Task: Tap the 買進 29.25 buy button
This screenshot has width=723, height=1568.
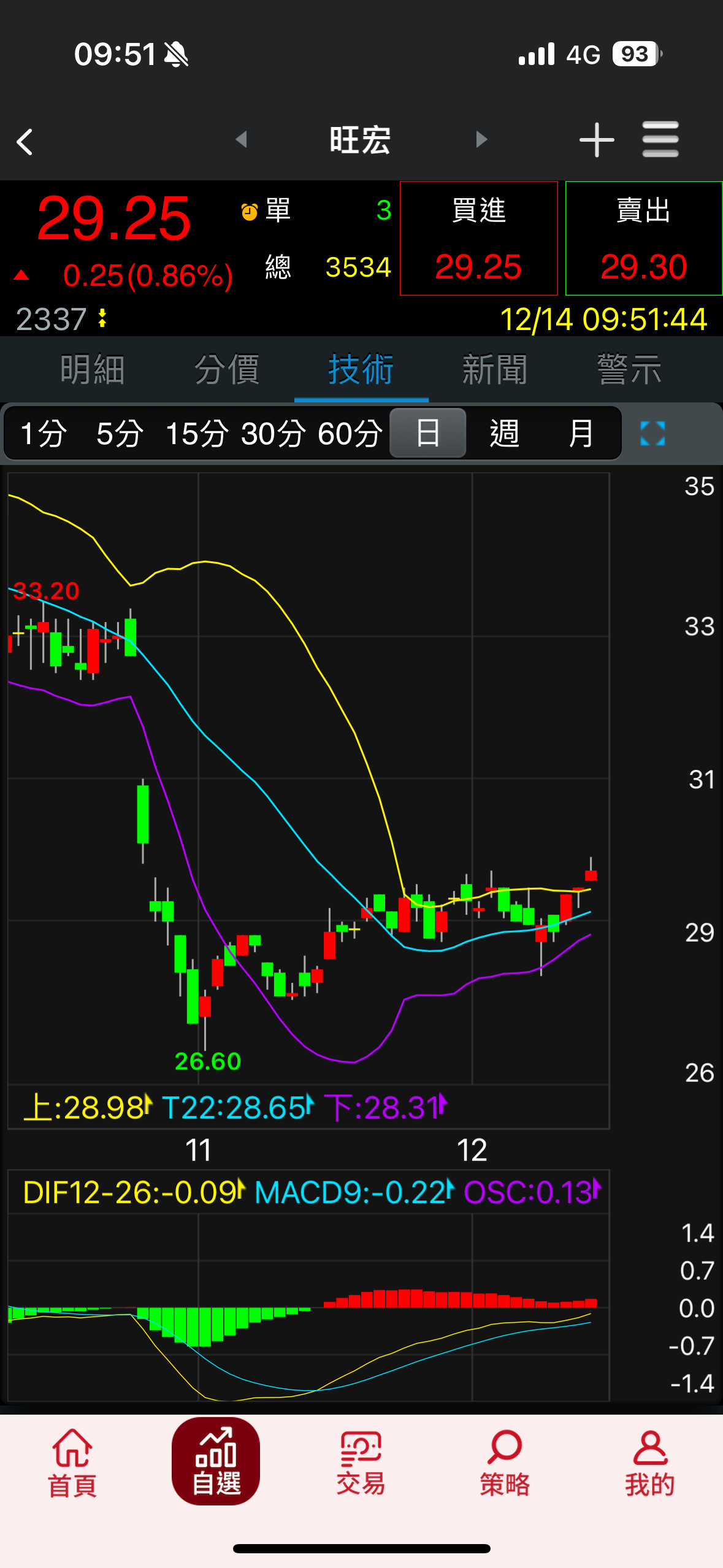Action: tap(478, 239)
